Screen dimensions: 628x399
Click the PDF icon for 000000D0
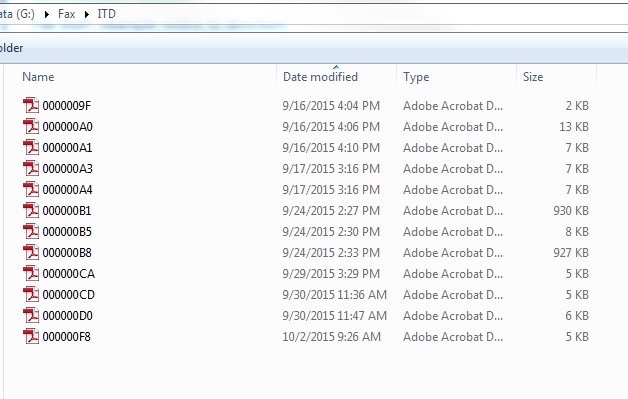[x=31, y=316]
